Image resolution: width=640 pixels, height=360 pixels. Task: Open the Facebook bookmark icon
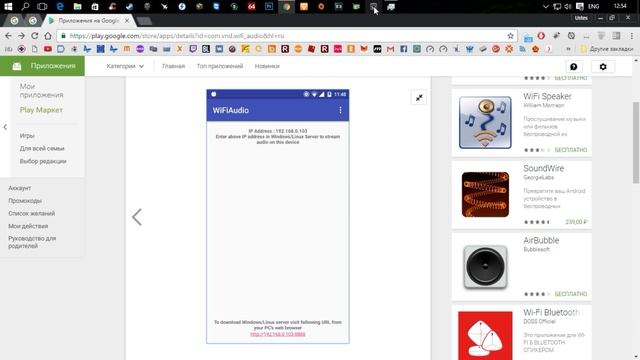tap(404, 49)
